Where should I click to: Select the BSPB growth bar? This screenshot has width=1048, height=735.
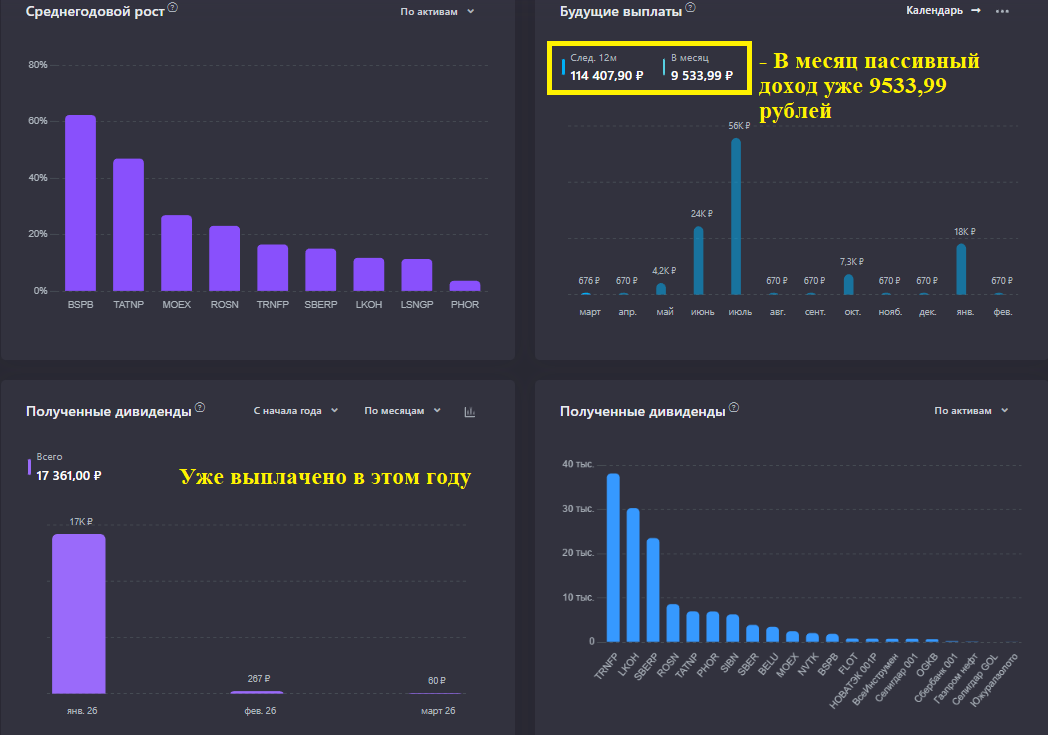[x=80, y=203]
